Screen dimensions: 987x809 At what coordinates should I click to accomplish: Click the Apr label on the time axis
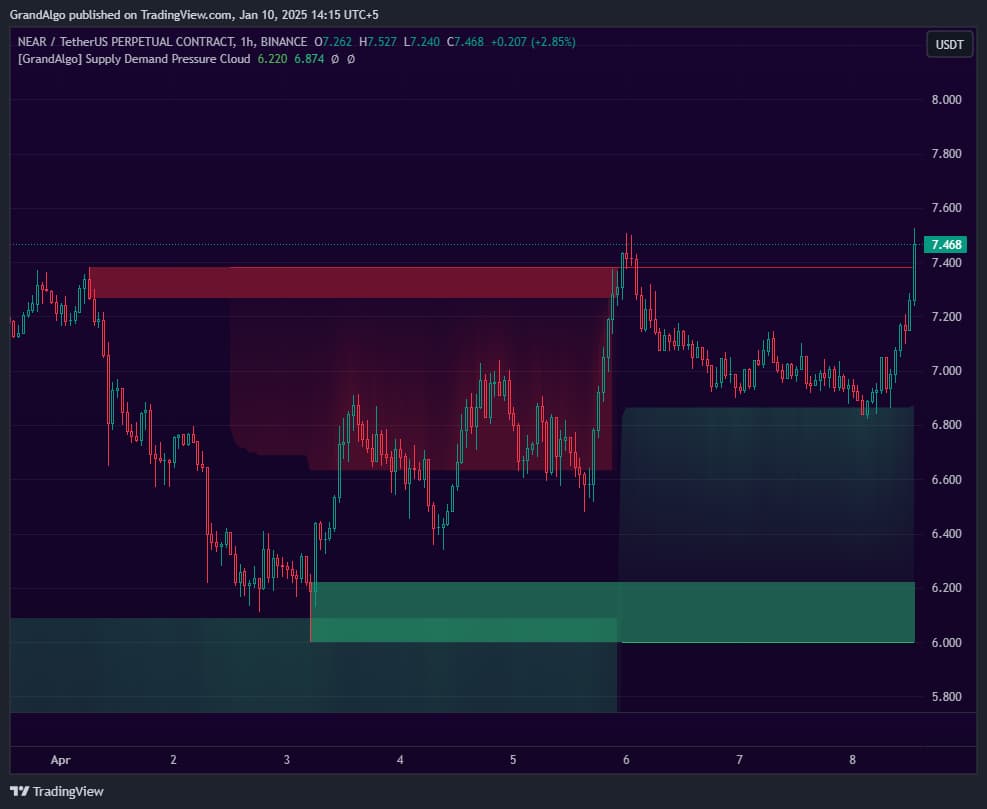click(x=60, y=760)
